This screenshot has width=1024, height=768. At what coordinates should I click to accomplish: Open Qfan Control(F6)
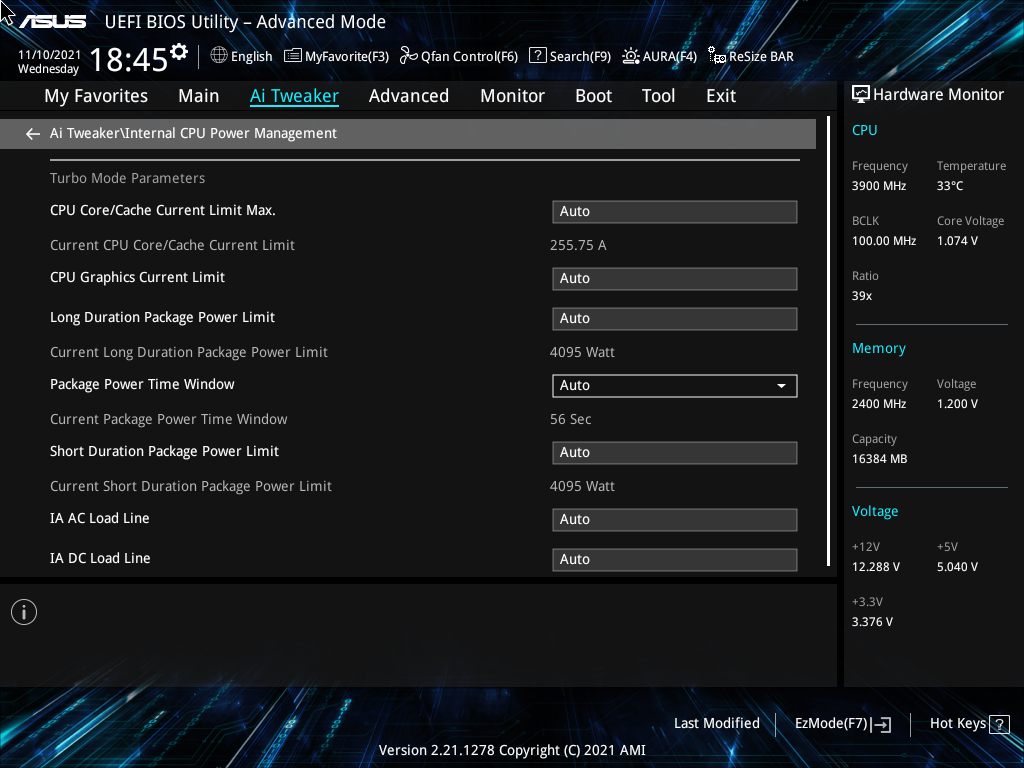pyautogui.click(x=459, y=56)
